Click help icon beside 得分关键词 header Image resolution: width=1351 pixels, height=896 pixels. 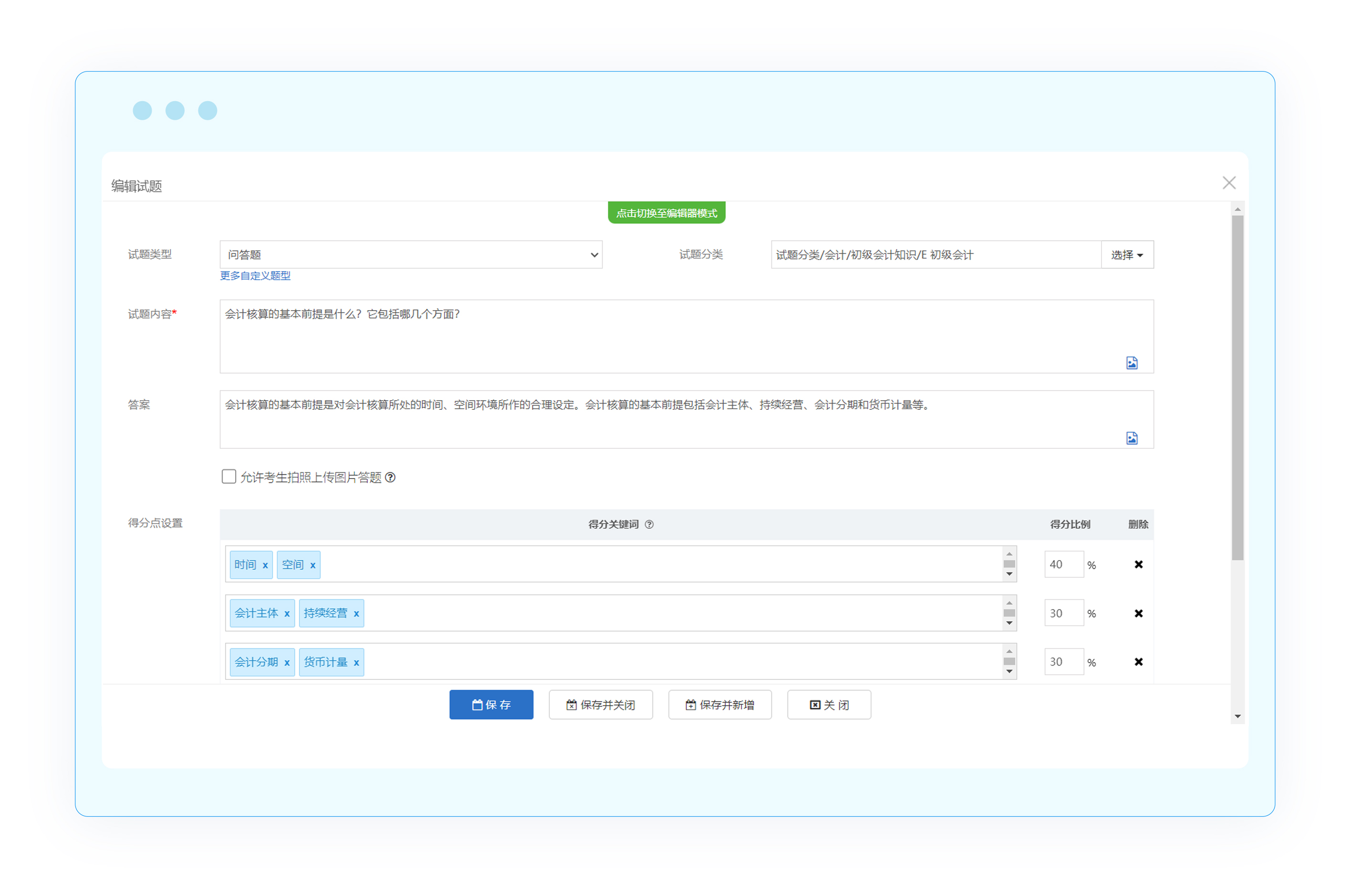649,524
